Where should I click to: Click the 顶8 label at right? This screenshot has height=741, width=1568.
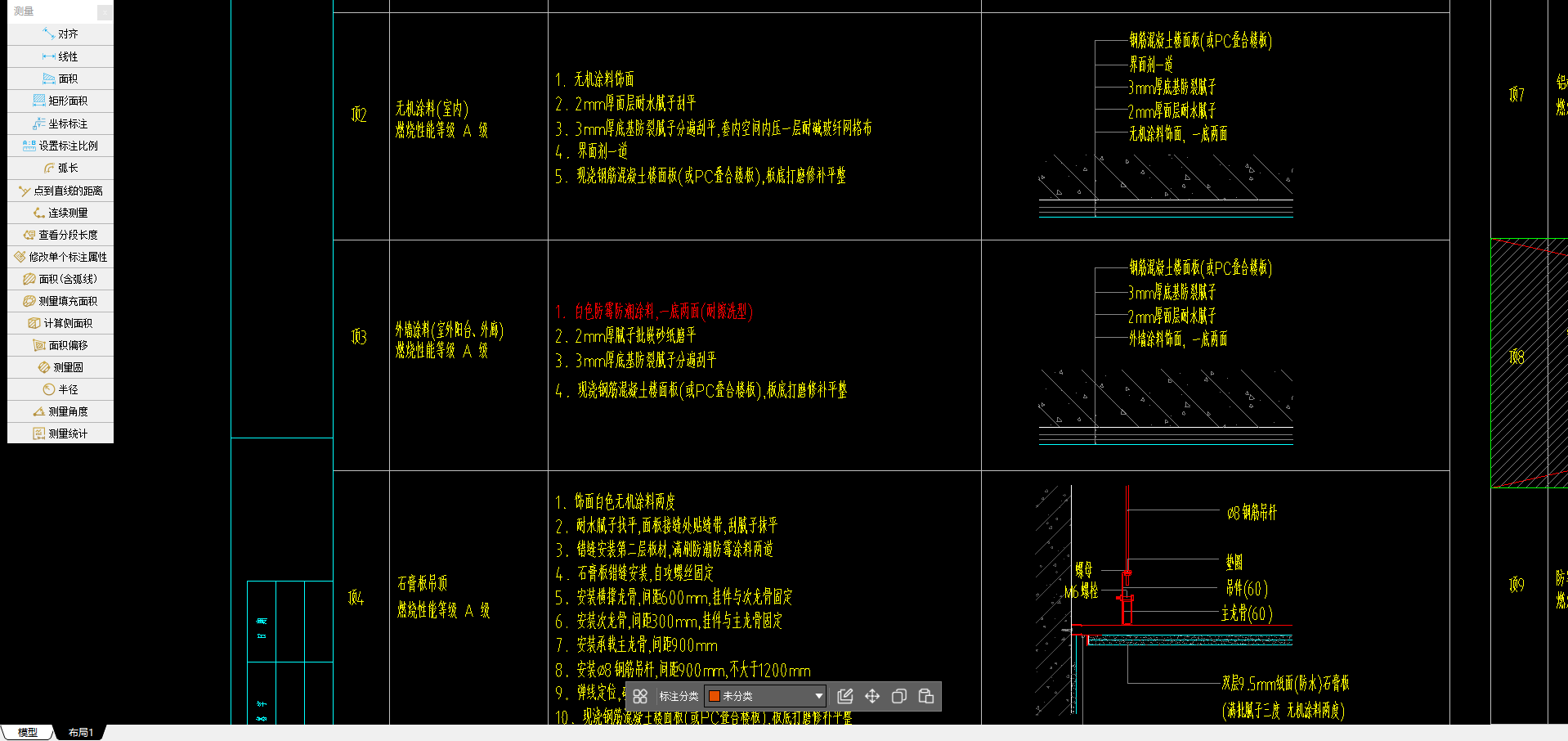[x=1516, y=357]
